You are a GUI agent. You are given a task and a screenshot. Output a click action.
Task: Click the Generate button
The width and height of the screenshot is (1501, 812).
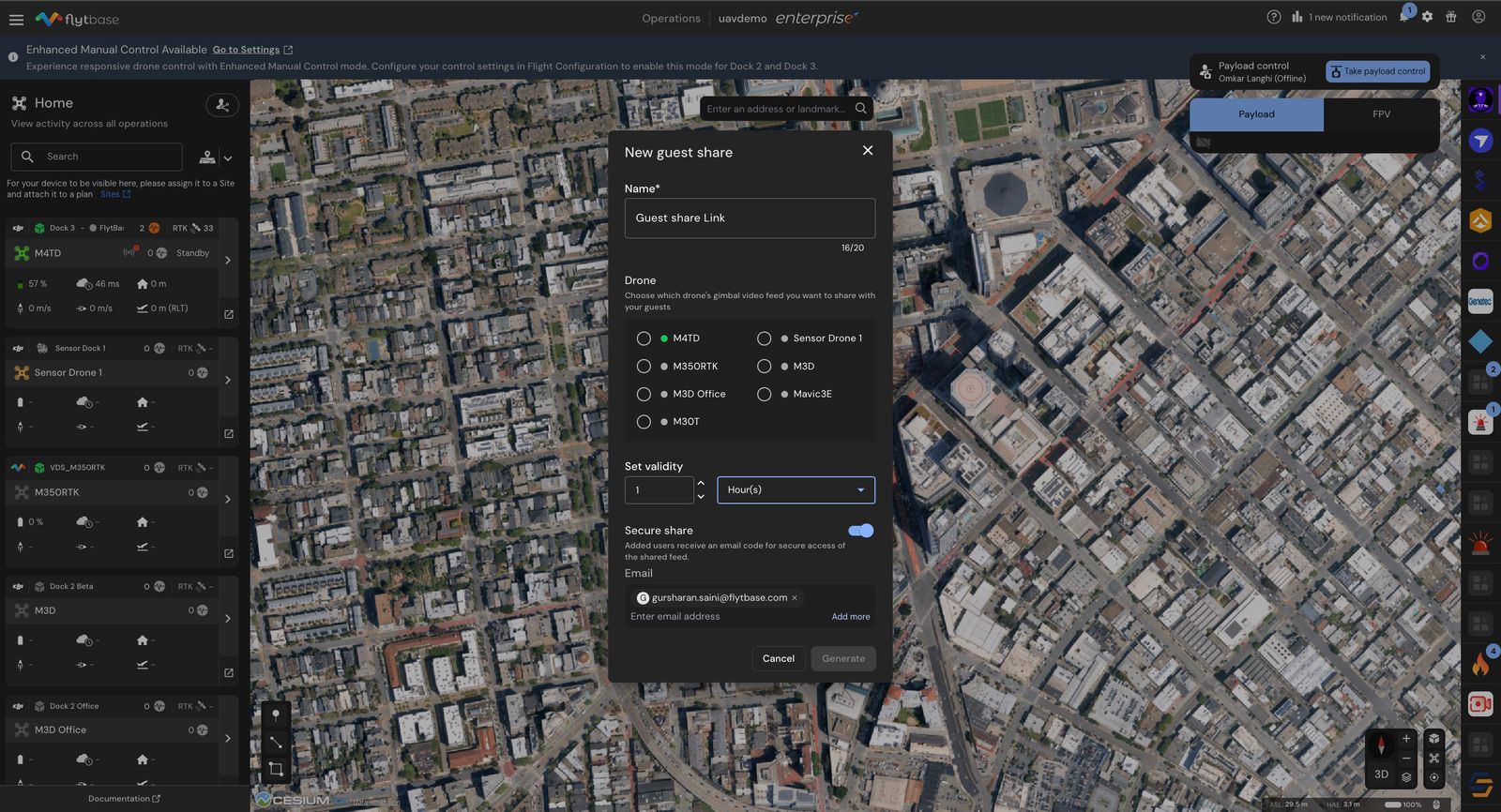(843, 658)
